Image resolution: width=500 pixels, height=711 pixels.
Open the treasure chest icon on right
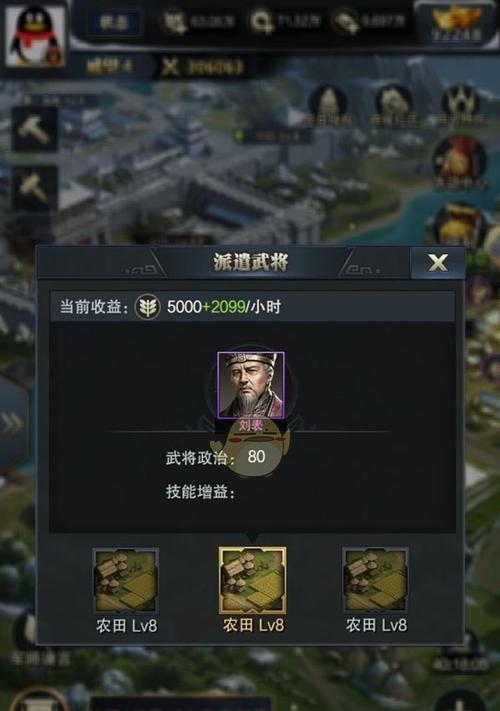[x=459, y=225]
